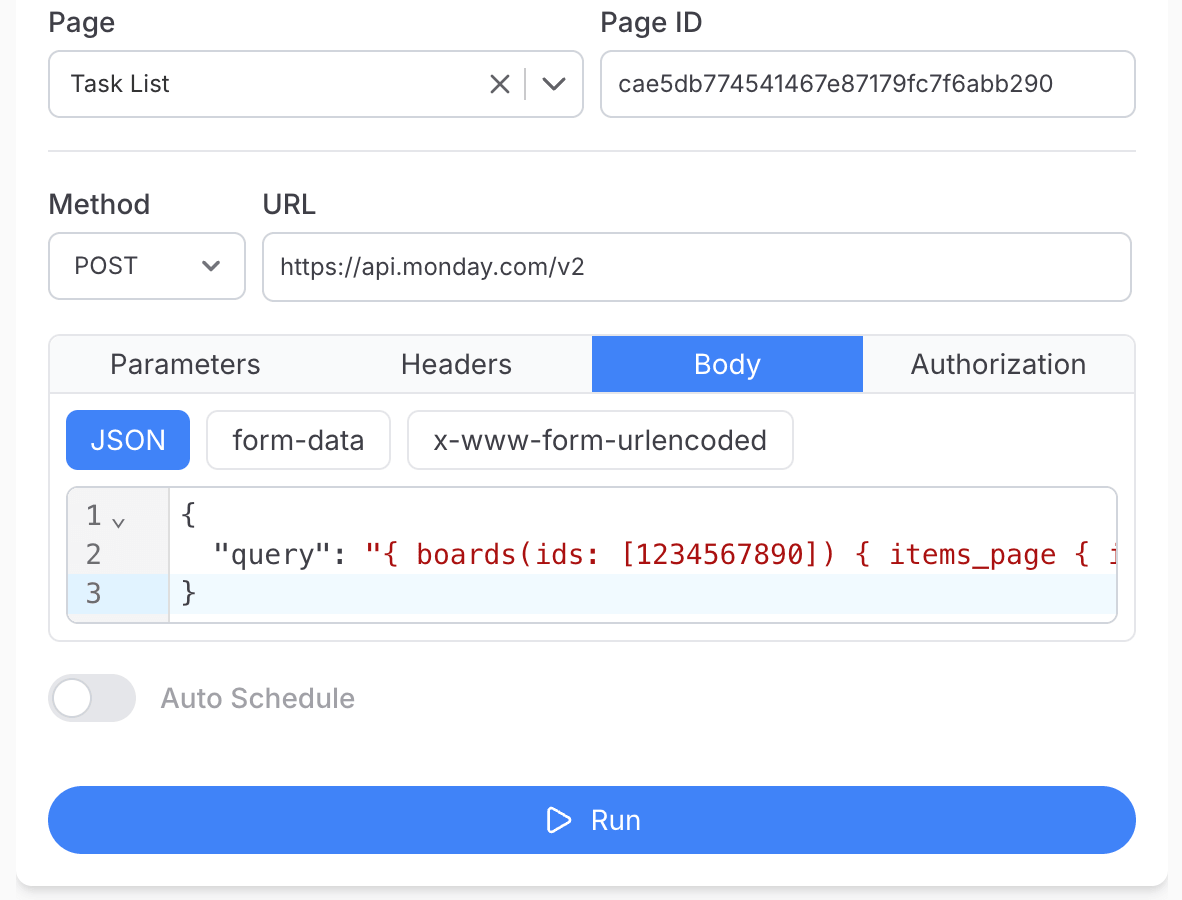Choose the JSON body type
The height and width of the screenshot is (900, 1182).
(128, 440)
